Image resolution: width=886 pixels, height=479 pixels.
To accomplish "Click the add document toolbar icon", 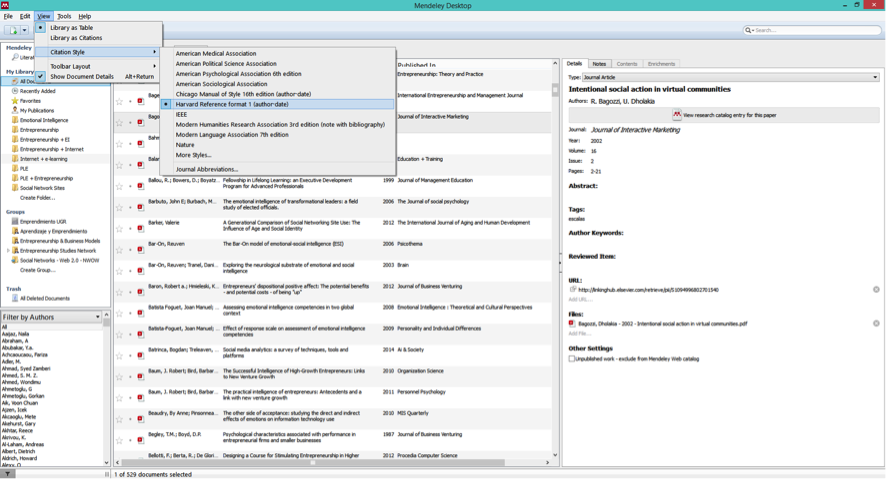I will pyautogui.click(x=12, y=31).
